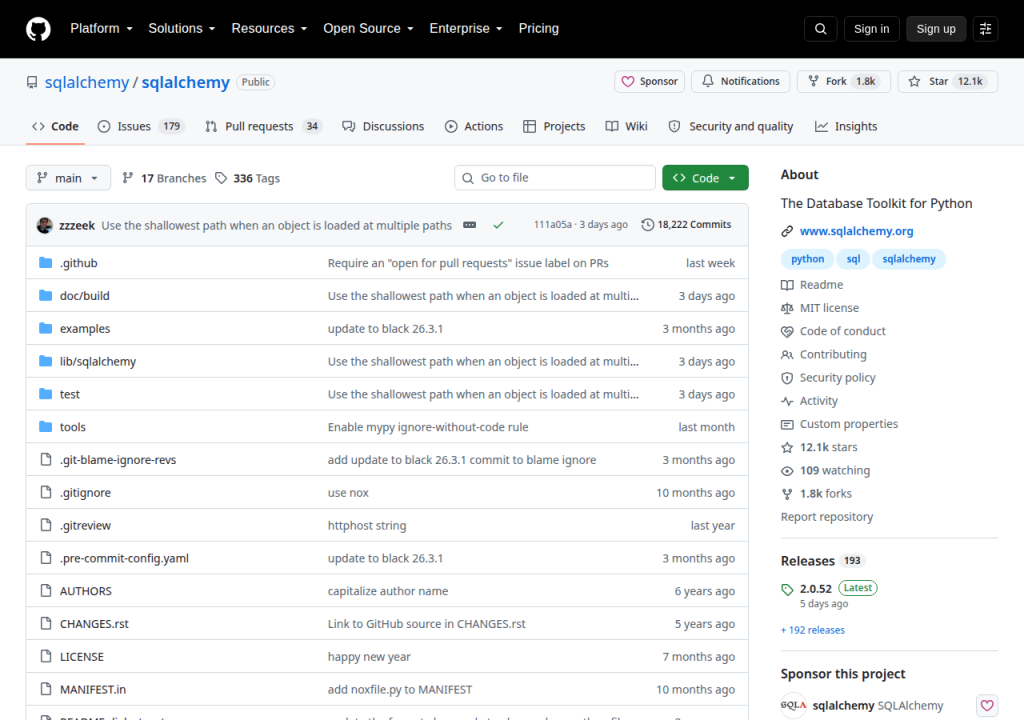This screenshot has width=1024, height=720.
Task: Open the + 192 releases link
Action: 812,630
